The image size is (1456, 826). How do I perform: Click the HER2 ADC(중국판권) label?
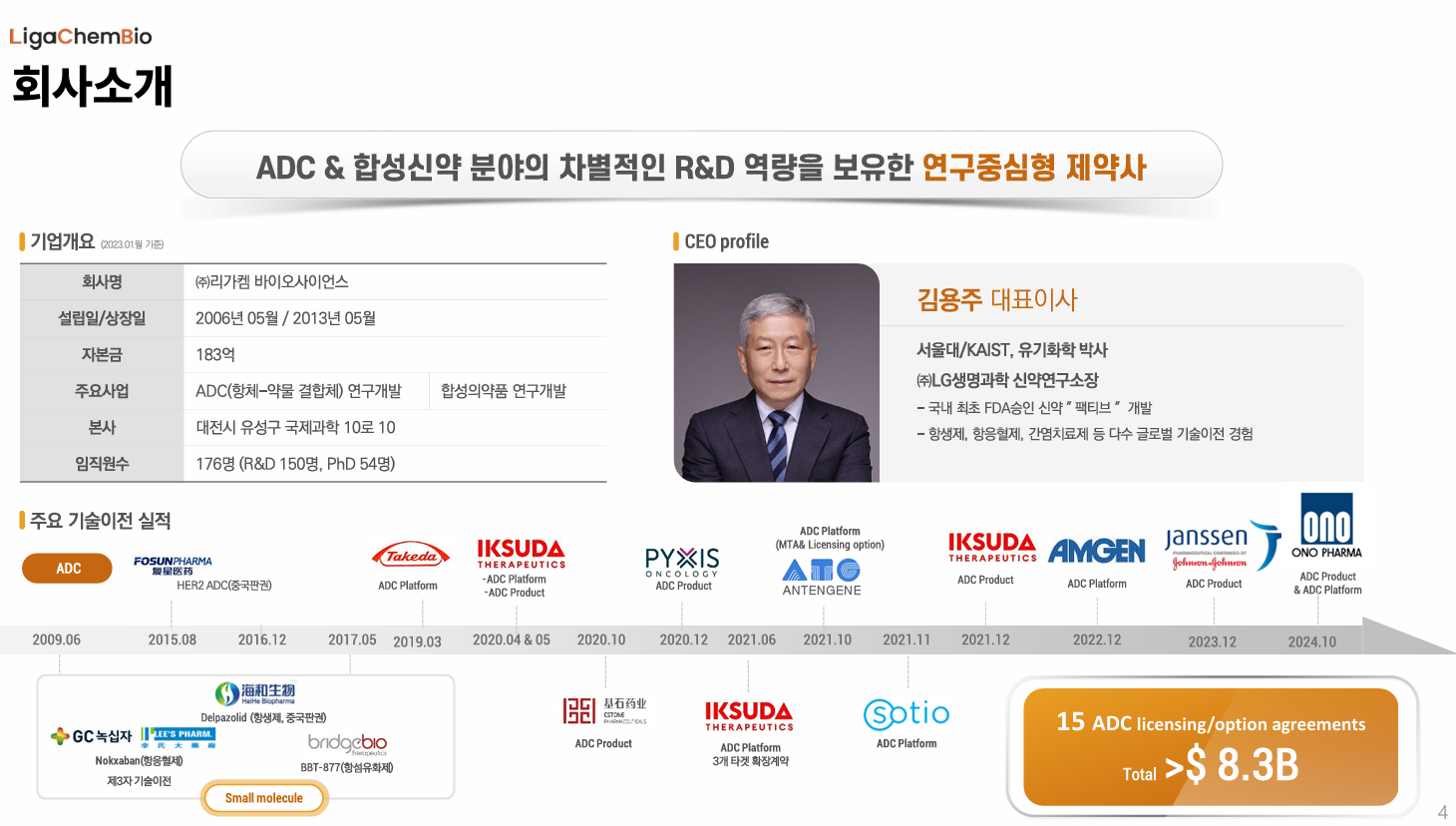pyautogui.click(x=224, y=586)
